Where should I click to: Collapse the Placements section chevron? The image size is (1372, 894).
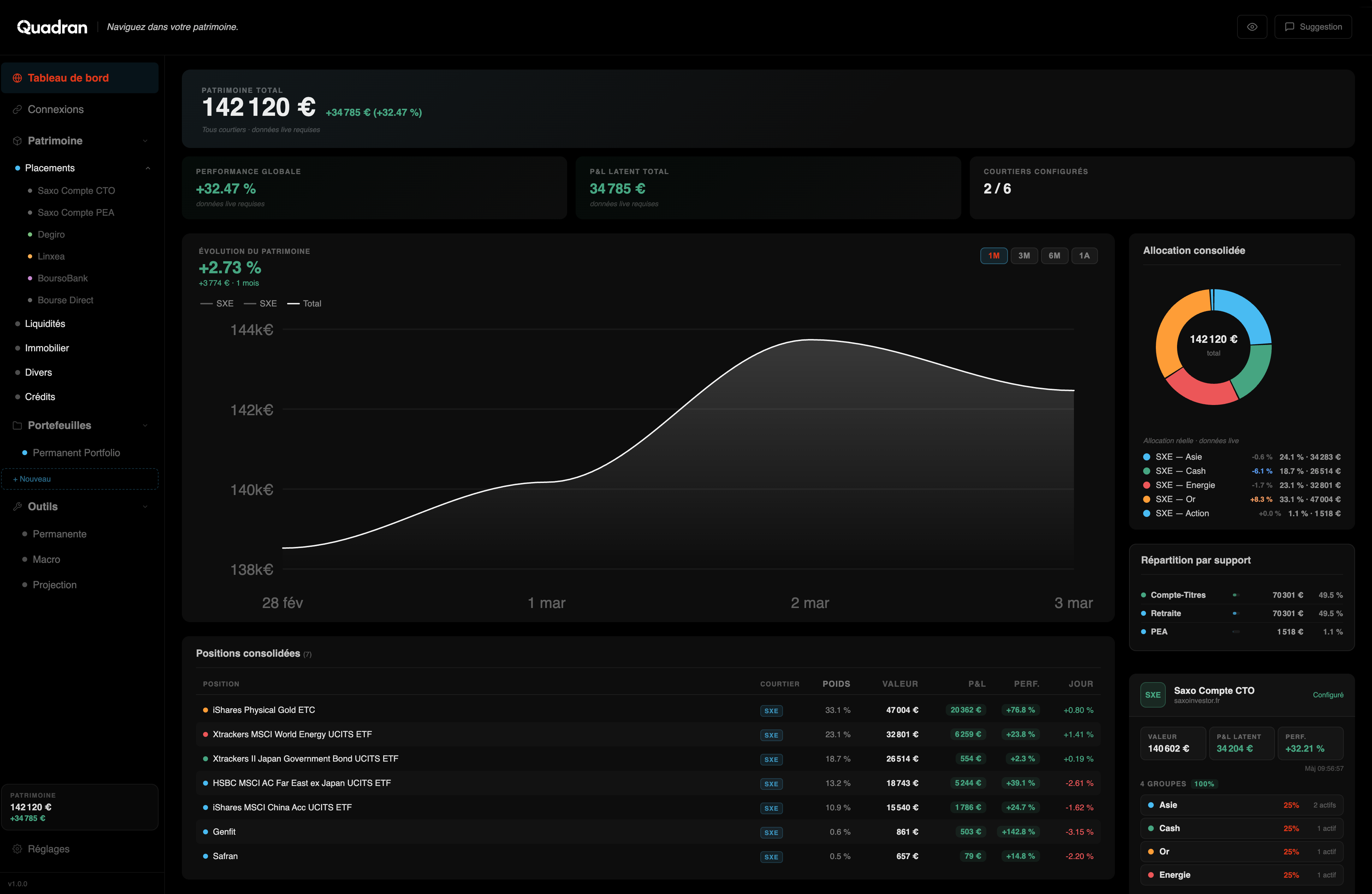coord(148,168)
